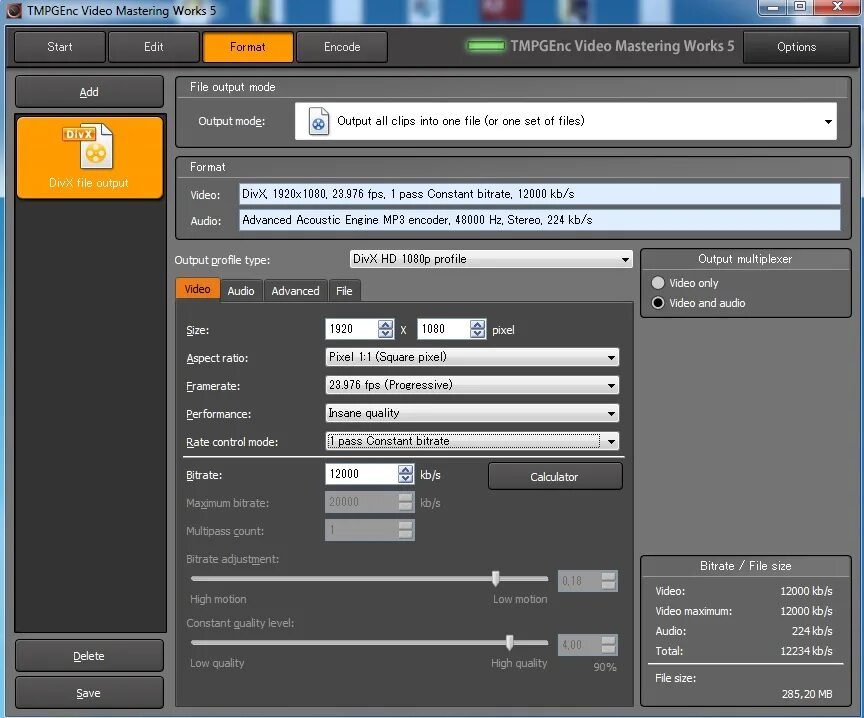Screen dimensions: 864x718
Task: Click the Constant quality level value spinner
Action: [x=608, y=645]
